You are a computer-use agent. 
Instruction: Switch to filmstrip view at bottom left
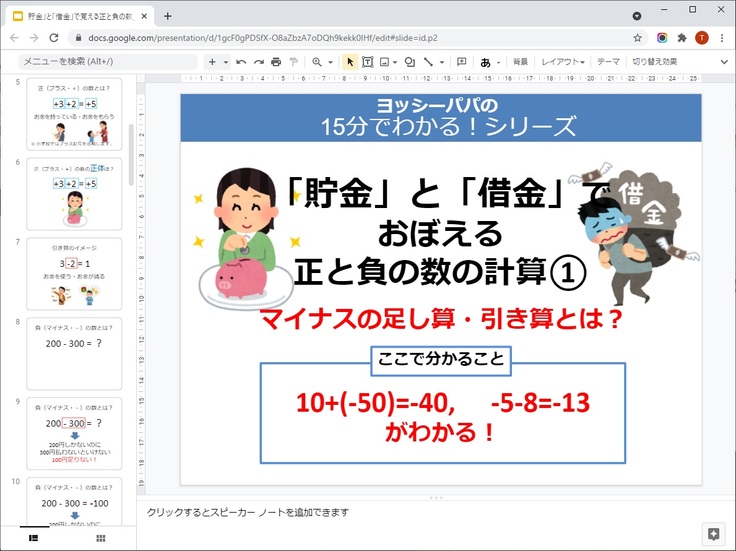pos(33,538)
